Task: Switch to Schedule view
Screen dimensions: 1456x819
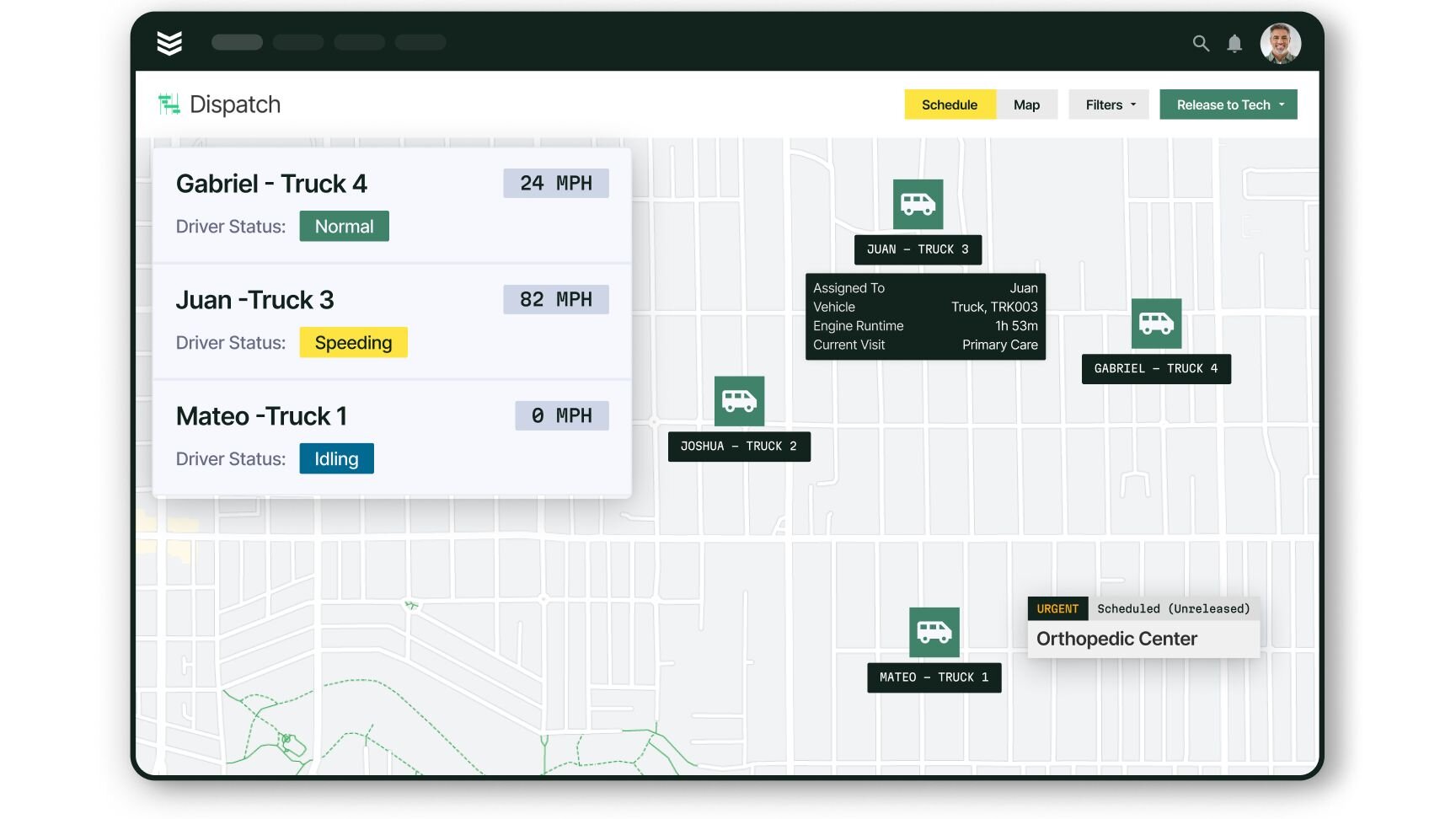Action: point(950,104)
